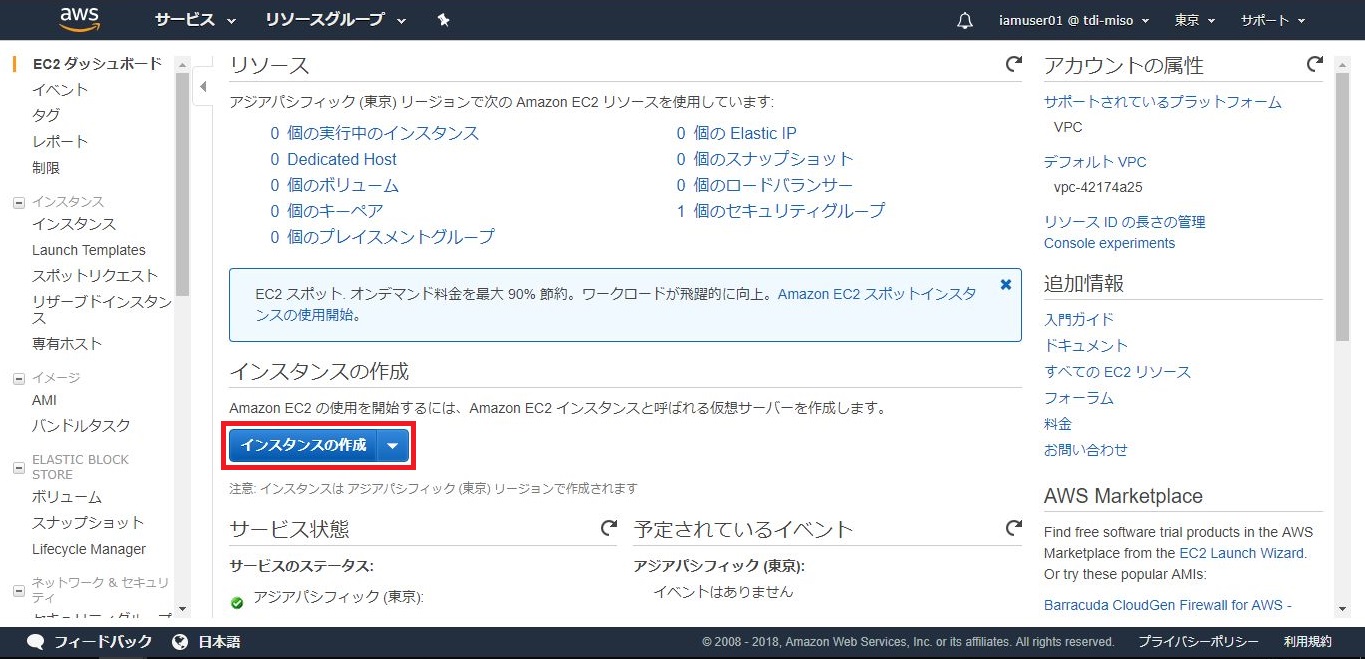
Task: Select Launch Templates in the sidebar
Action: 89,250
